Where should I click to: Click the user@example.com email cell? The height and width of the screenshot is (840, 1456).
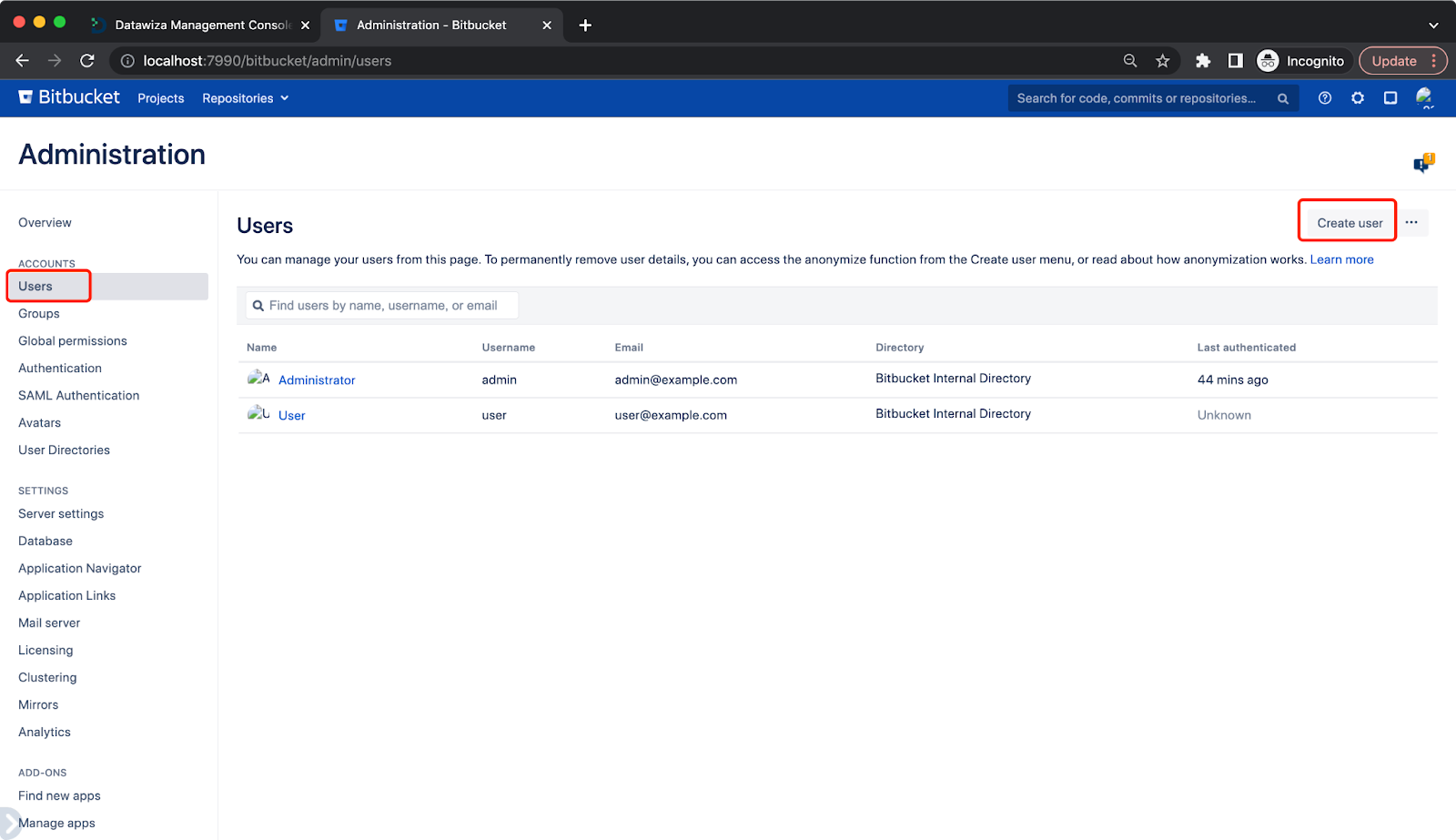tap(671, 416)
